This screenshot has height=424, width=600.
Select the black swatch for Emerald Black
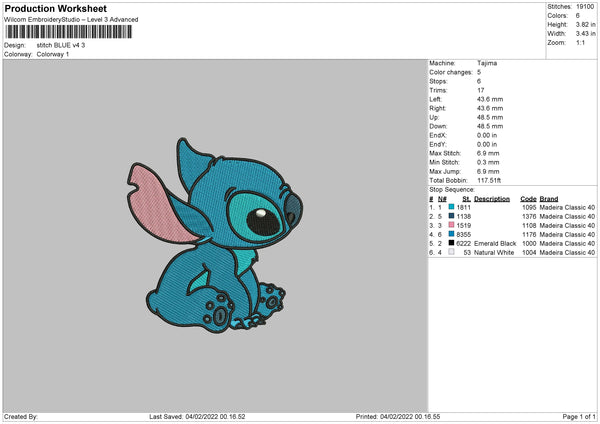[451, 243]
